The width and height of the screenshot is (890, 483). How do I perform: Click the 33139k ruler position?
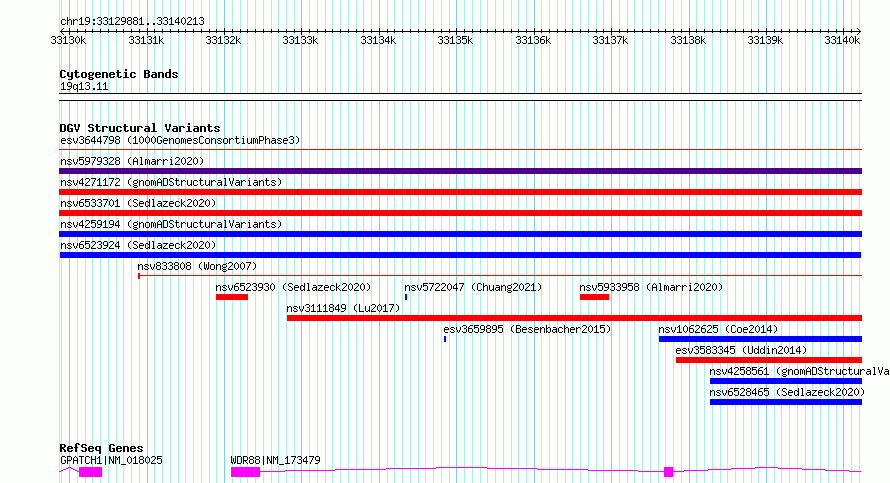[x=765, y=40]
